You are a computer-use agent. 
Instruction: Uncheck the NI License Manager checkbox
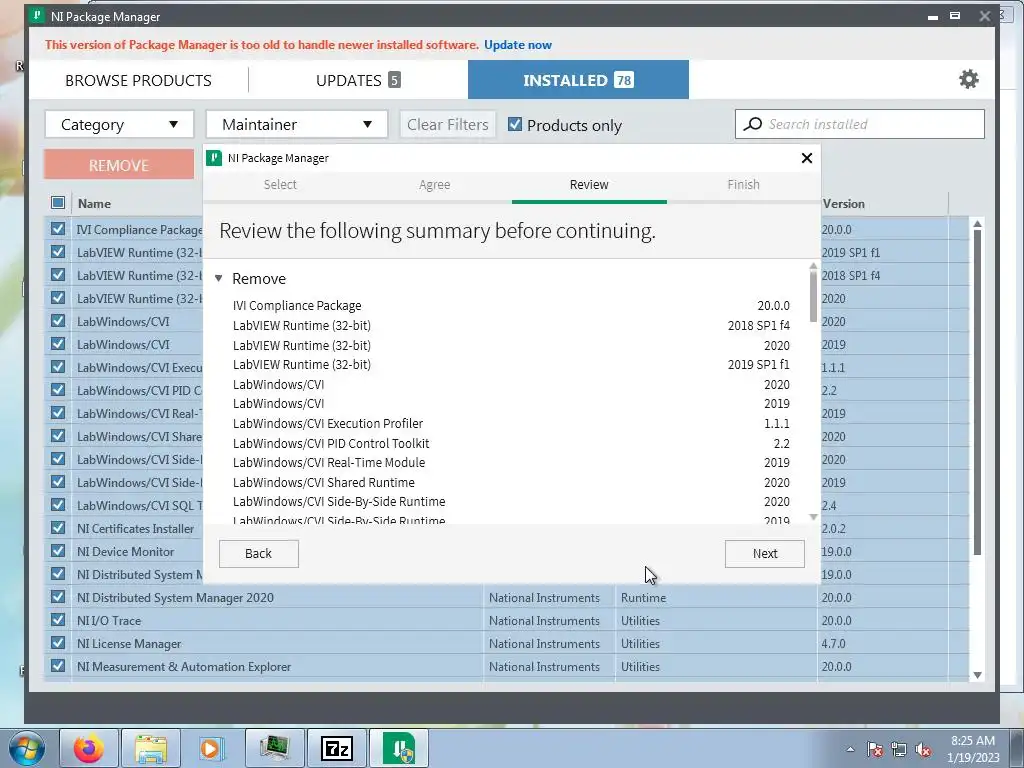tap(57, 643)
